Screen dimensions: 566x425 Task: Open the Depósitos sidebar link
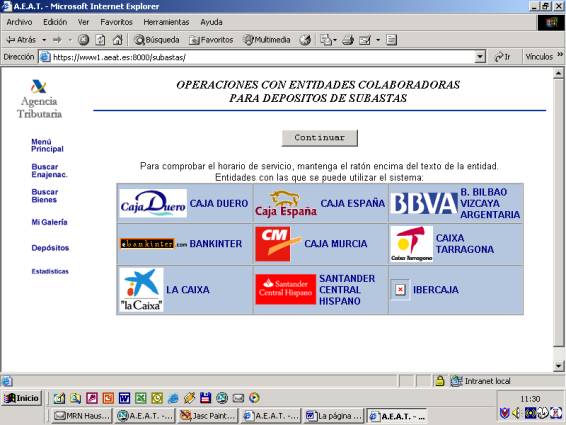tap(50, 248)
